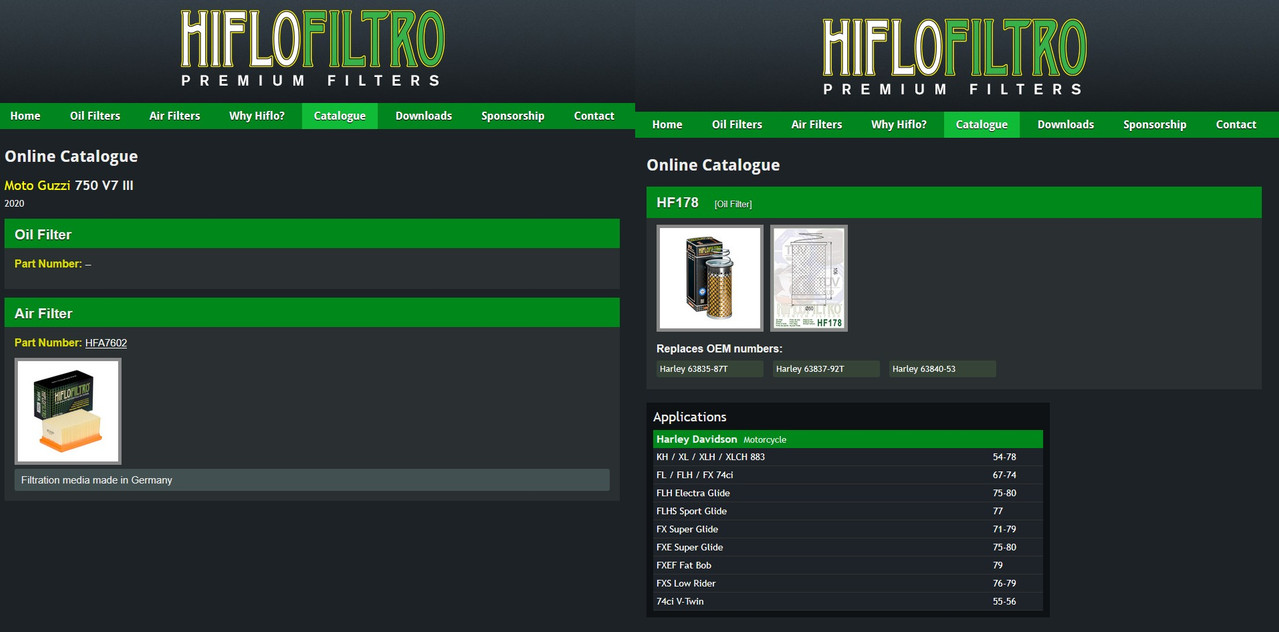This screenshot has width=1279, height=632.
Task: Click the Applications heading
Action: [x=690, y=417]
